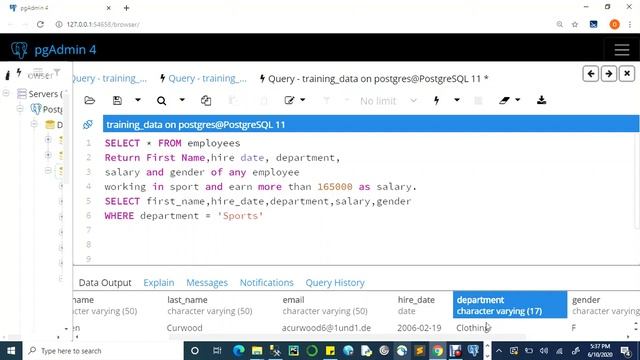Image resolution: width=640 pixels, height=360 pixels.
Task: Select the Databases cylinder icon node
Action: [50, 124]
